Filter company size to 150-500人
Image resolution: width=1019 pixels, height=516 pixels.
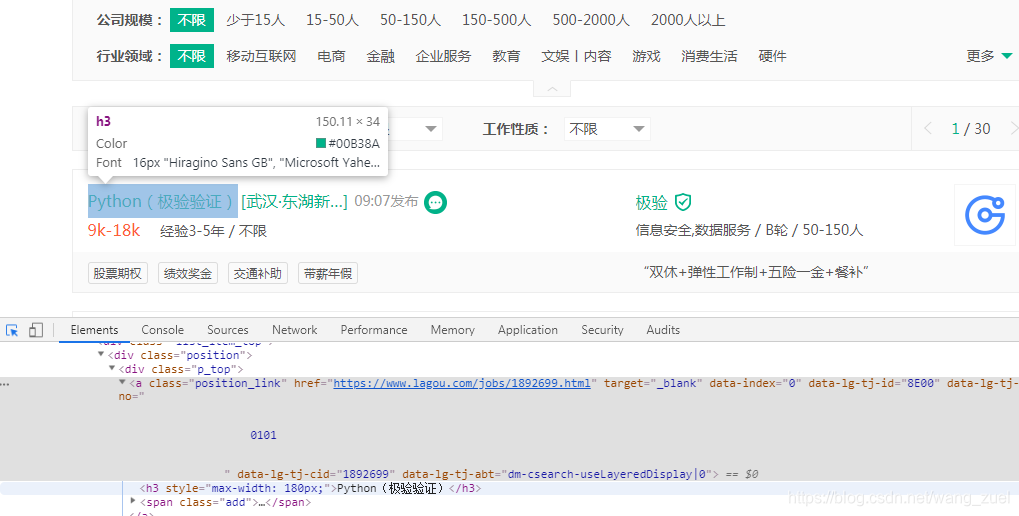point(497,20)
